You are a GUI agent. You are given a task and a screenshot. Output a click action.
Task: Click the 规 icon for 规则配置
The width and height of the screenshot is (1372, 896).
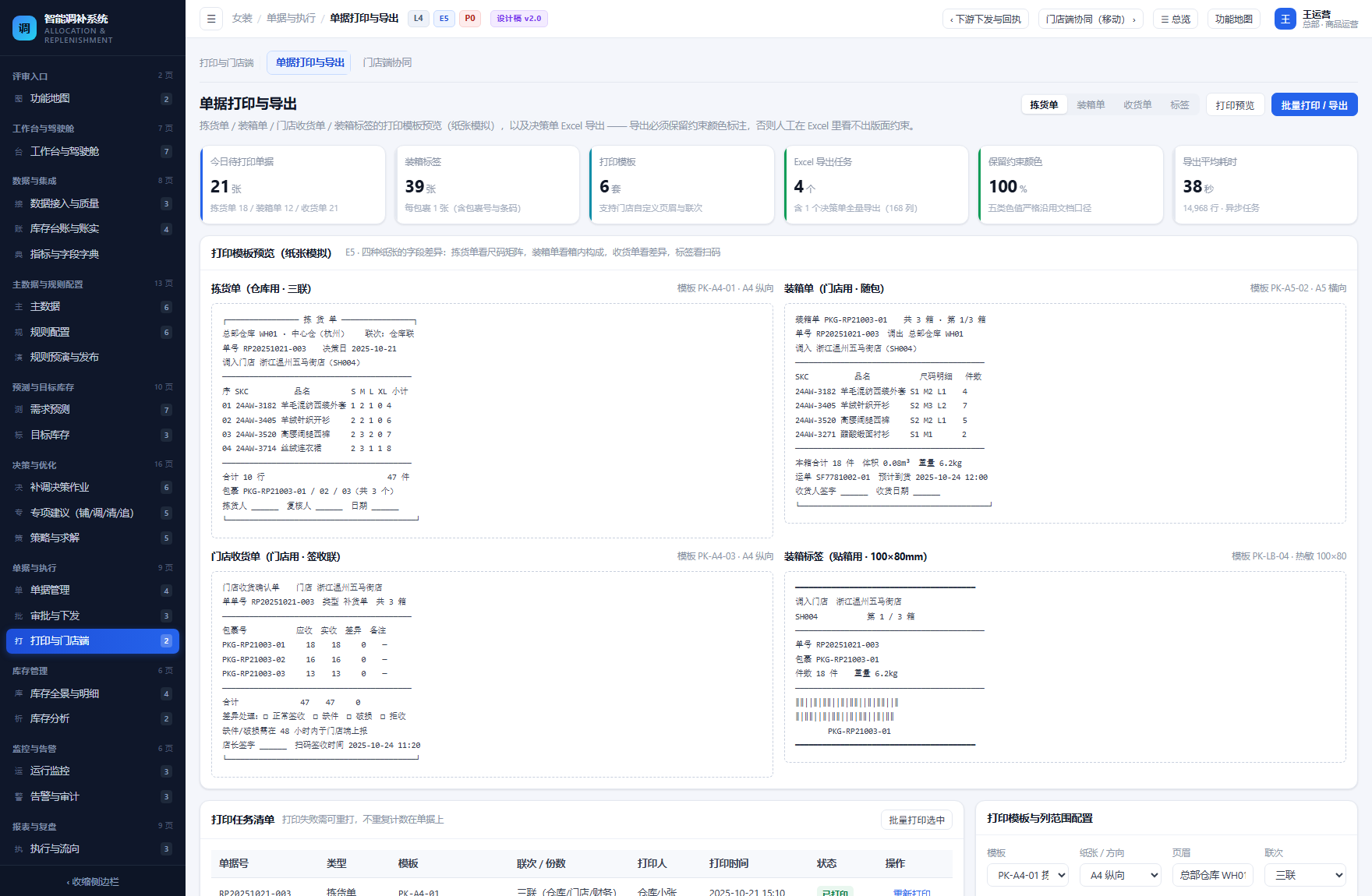19,333
